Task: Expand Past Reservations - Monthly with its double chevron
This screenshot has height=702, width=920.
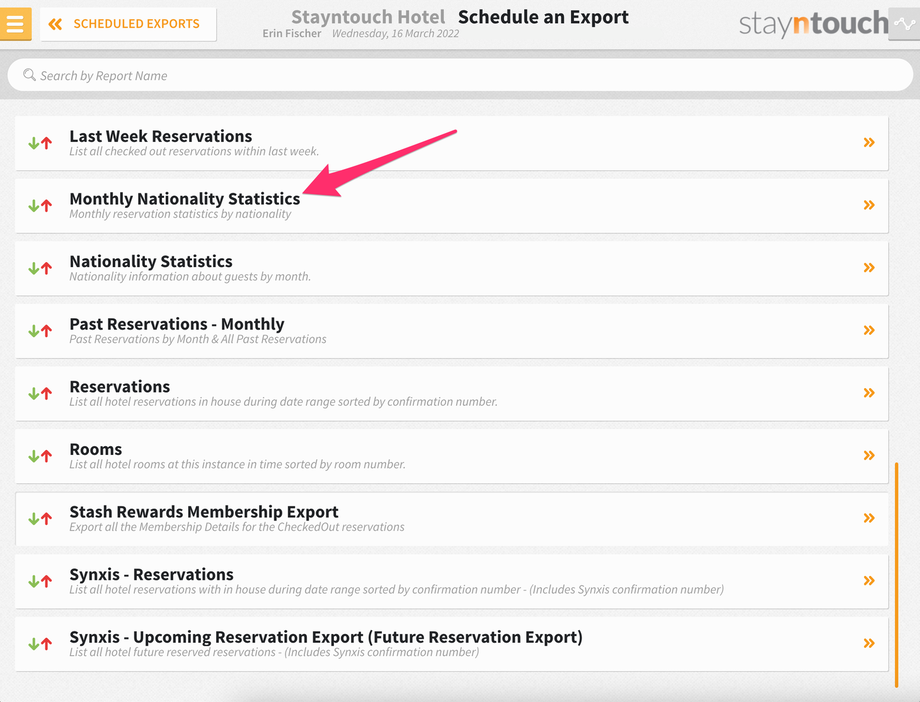Action: tap(869, 330)
